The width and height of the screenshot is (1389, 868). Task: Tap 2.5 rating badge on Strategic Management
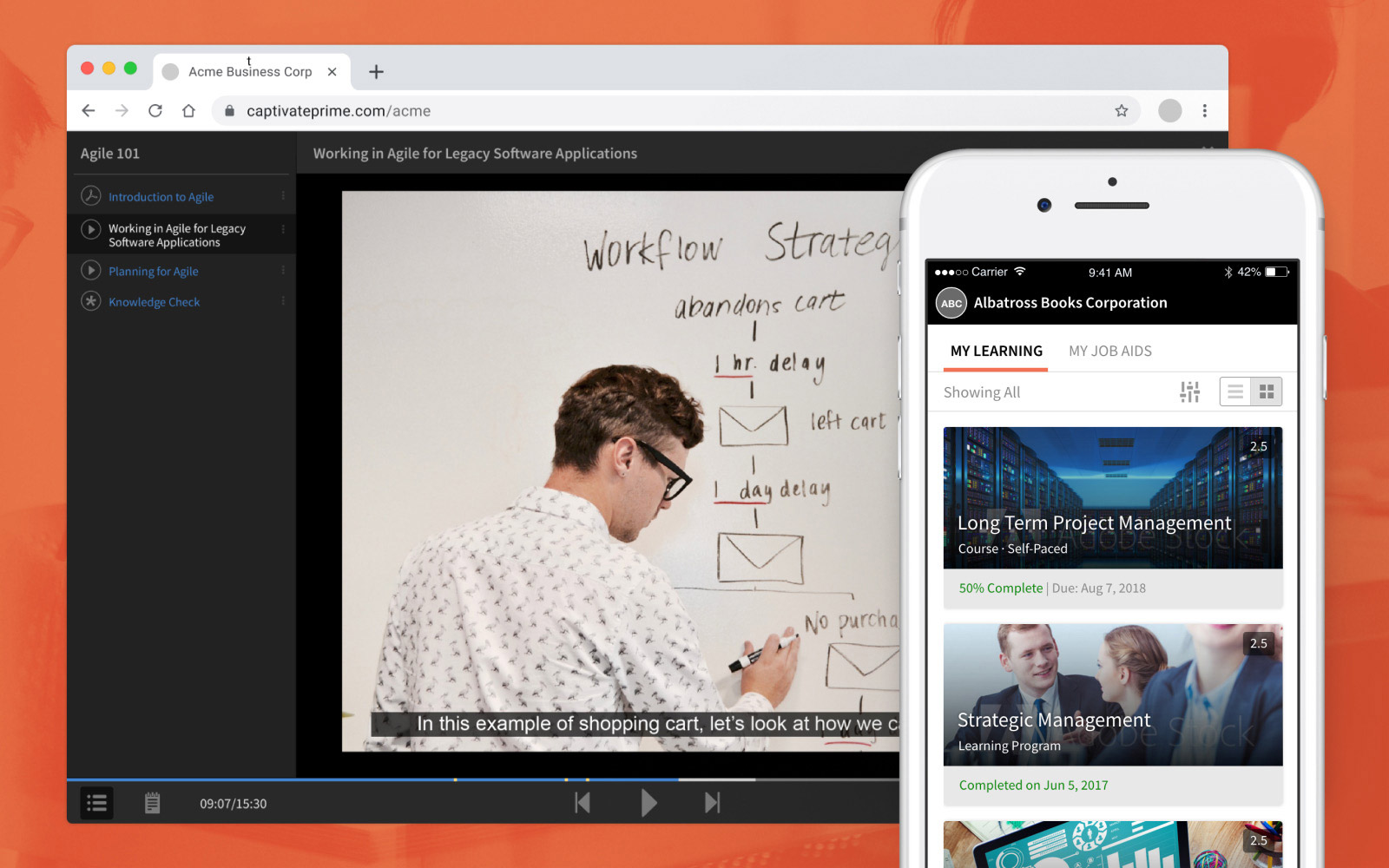click(x=1259, y=643)
